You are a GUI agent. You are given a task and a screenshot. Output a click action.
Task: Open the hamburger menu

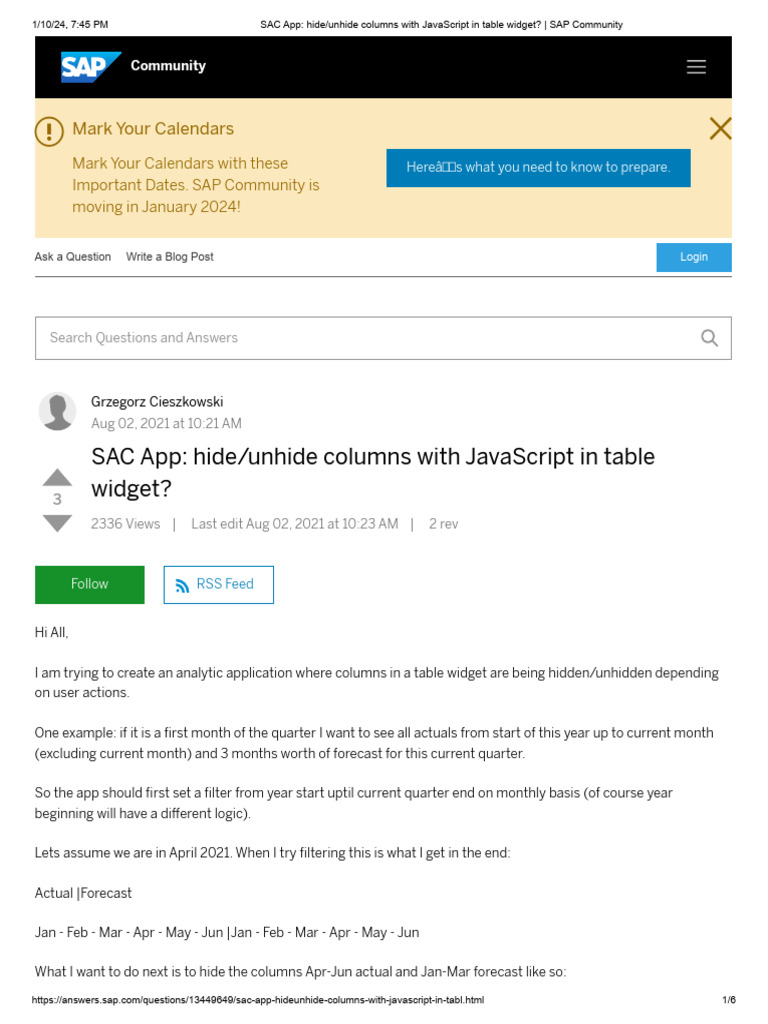[x=696, y=67]
